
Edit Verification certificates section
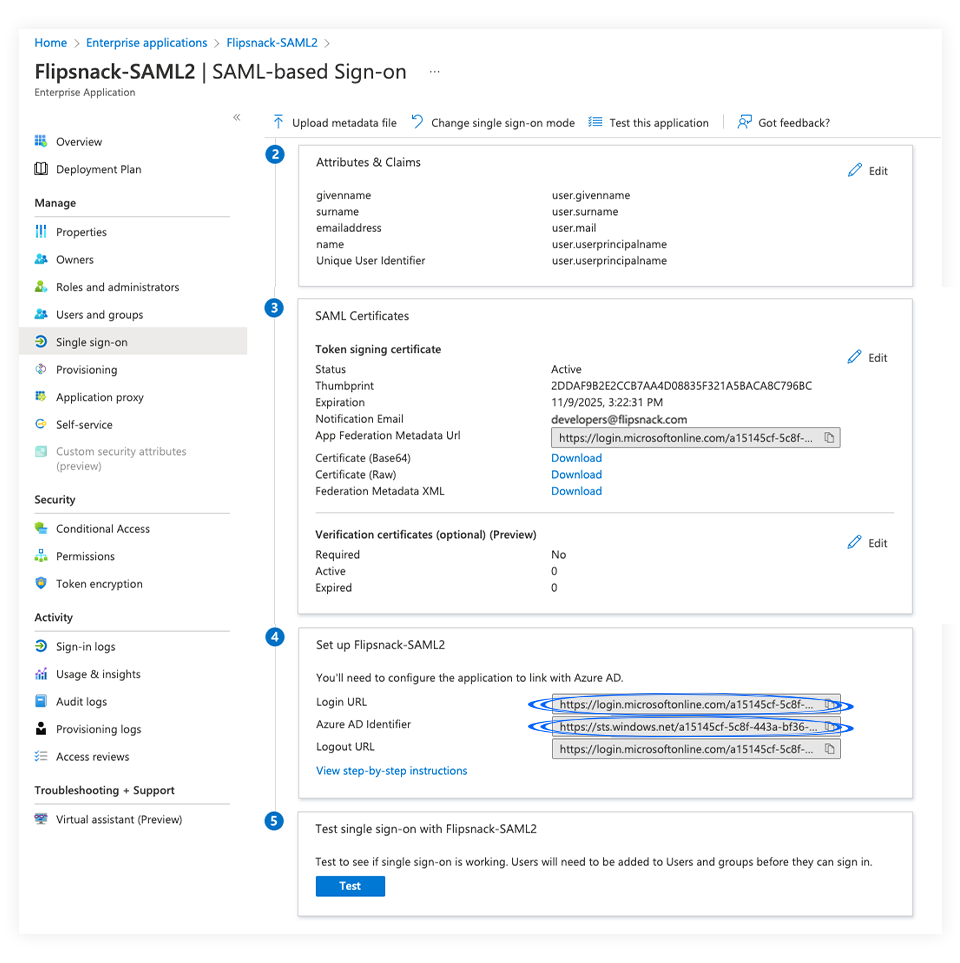click(867, 543)
